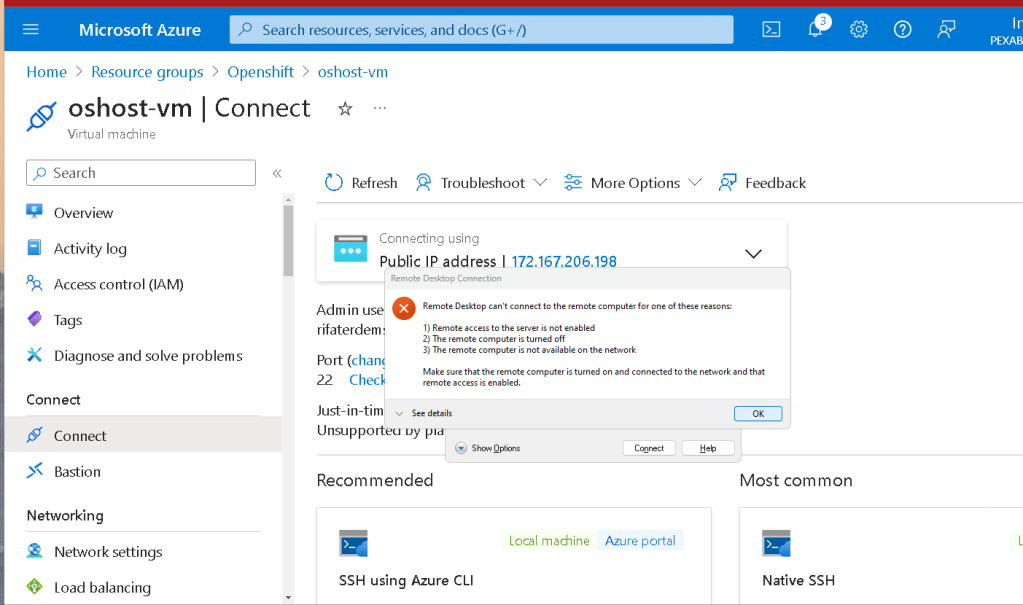Click the Overview monitor icon
The width and height of the screenshot is (1023, 605).
click(x=35, y=211)
